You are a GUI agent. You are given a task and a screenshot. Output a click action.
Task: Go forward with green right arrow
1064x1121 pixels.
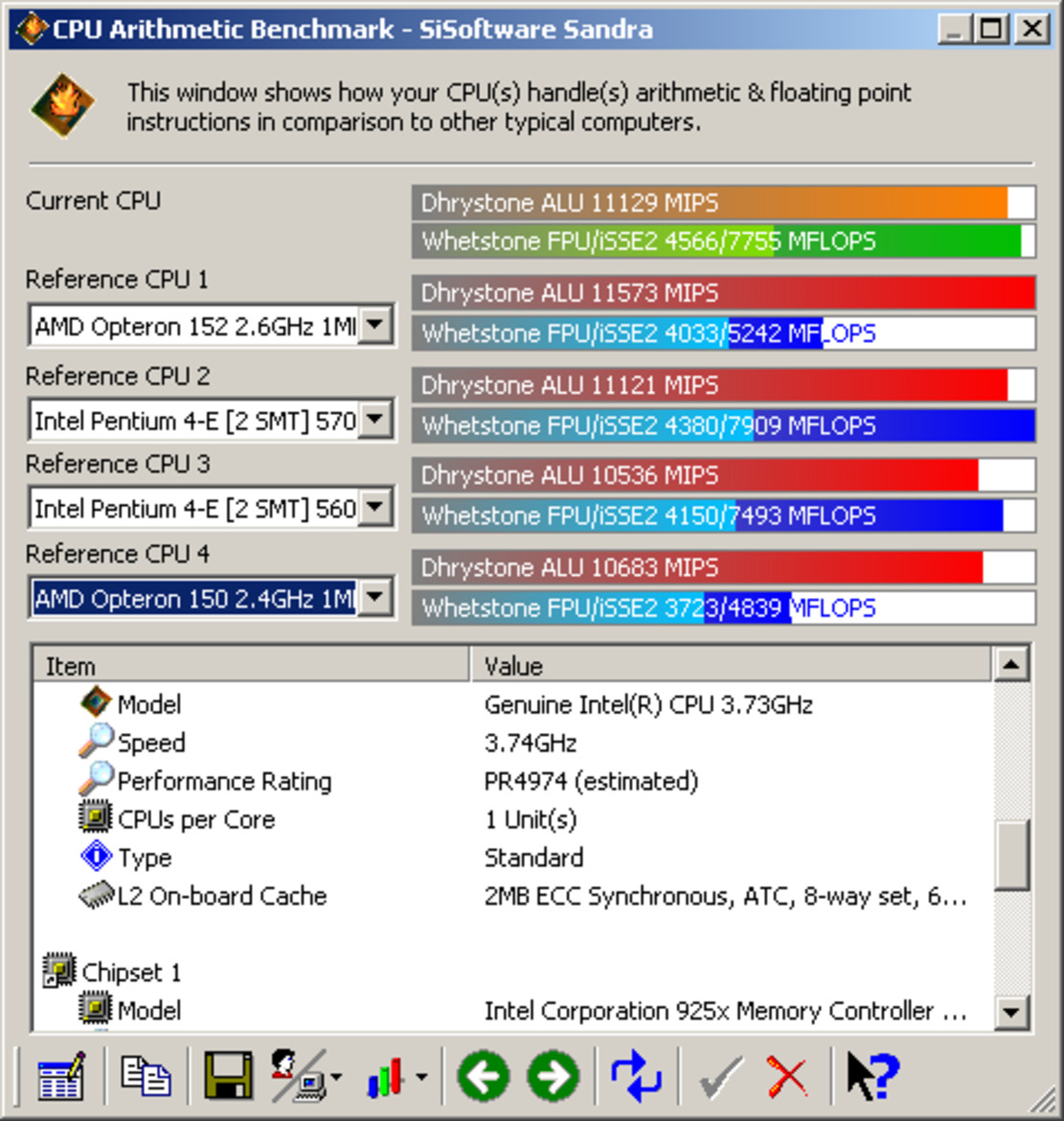click(x=554, y=1075)
